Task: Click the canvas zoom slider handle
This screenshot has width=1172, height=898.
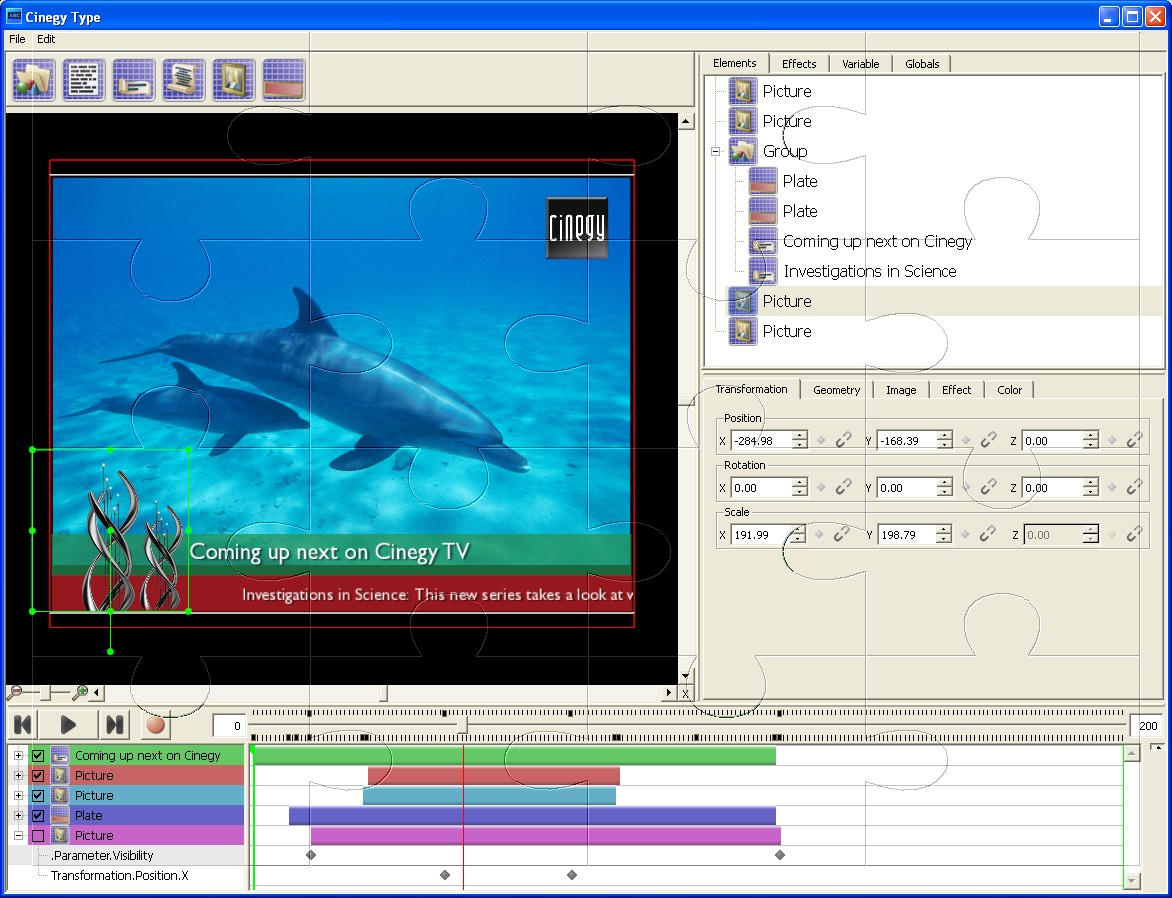Action: click(45, 693)
